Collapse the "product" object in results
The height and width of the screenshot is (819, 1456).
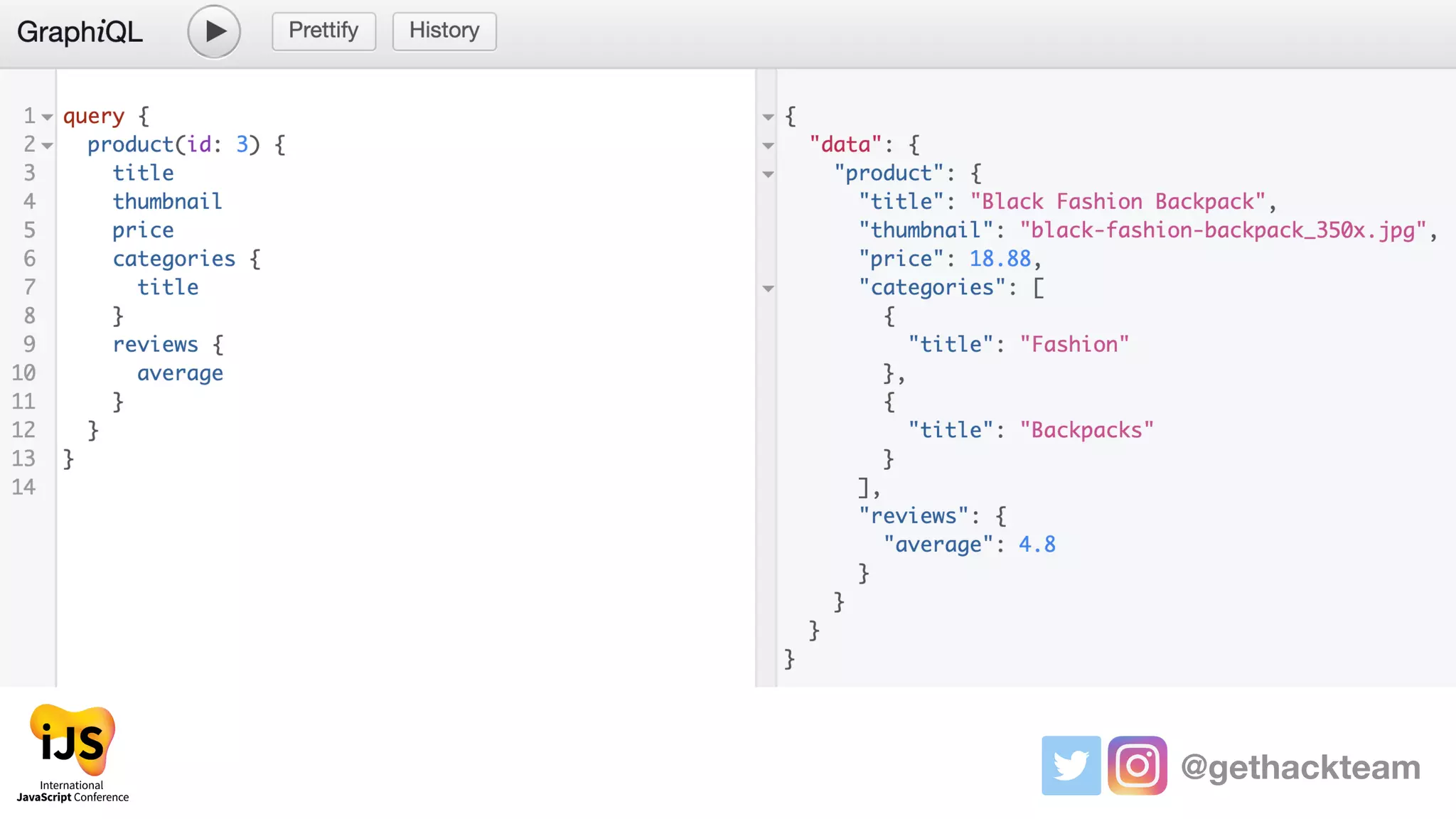[768, 174]
